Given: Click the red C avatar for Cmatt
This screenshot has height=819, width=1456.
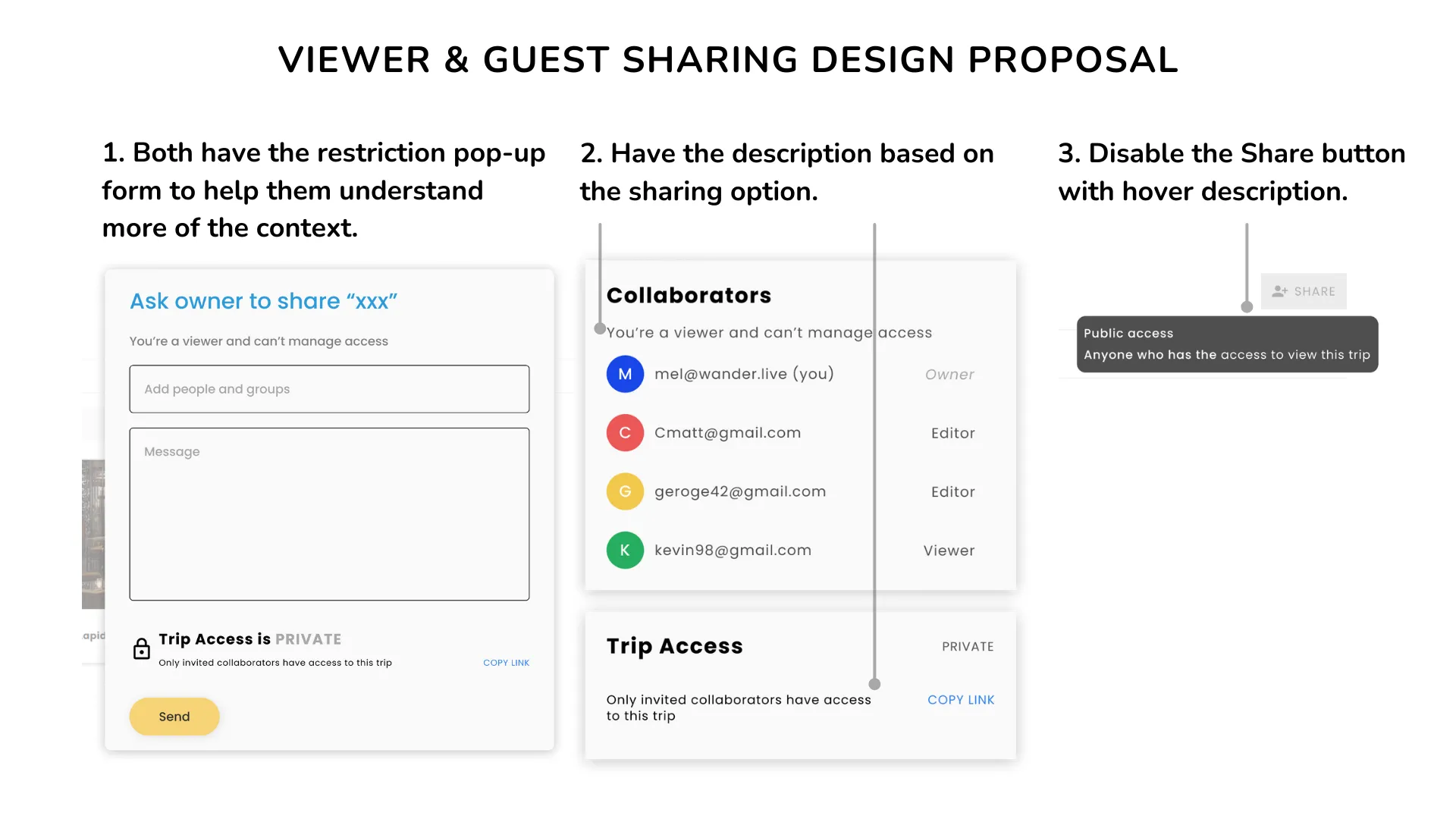Looking at the screenshot, I should click(x=625, y=433).
